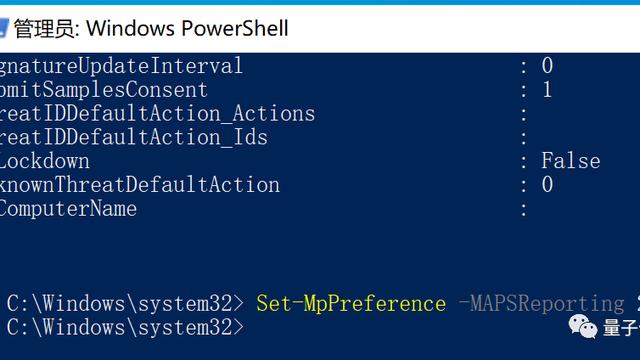Click the ComputerName property name

pos(68,209)
